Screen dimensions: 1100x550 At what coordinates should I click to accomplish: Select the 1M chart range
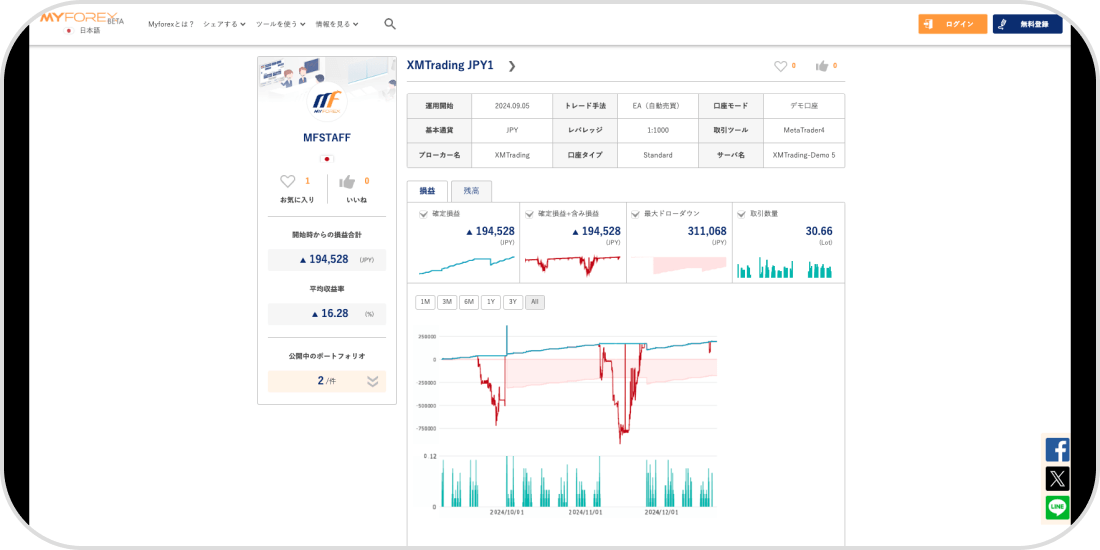(x=424, y=302)
